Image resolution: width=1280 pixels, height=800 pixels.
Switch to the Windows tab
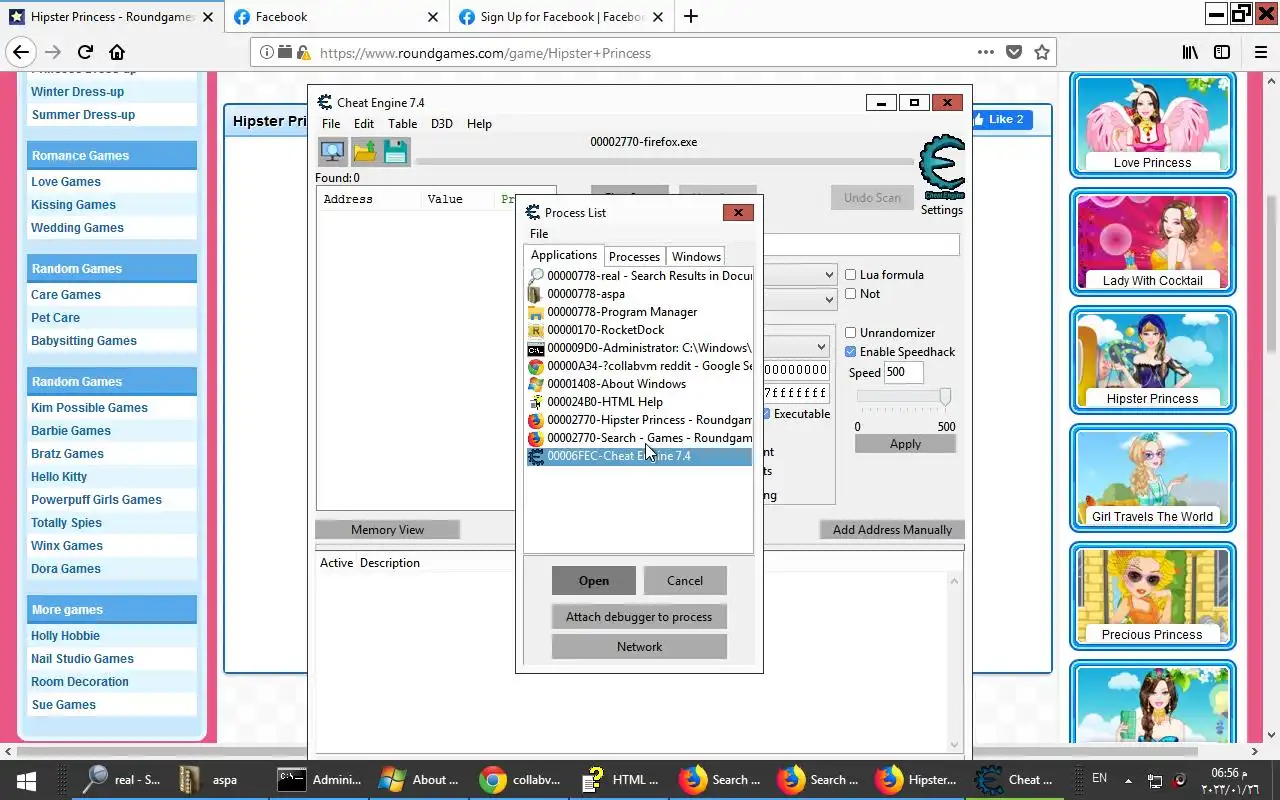coord(696,257)
